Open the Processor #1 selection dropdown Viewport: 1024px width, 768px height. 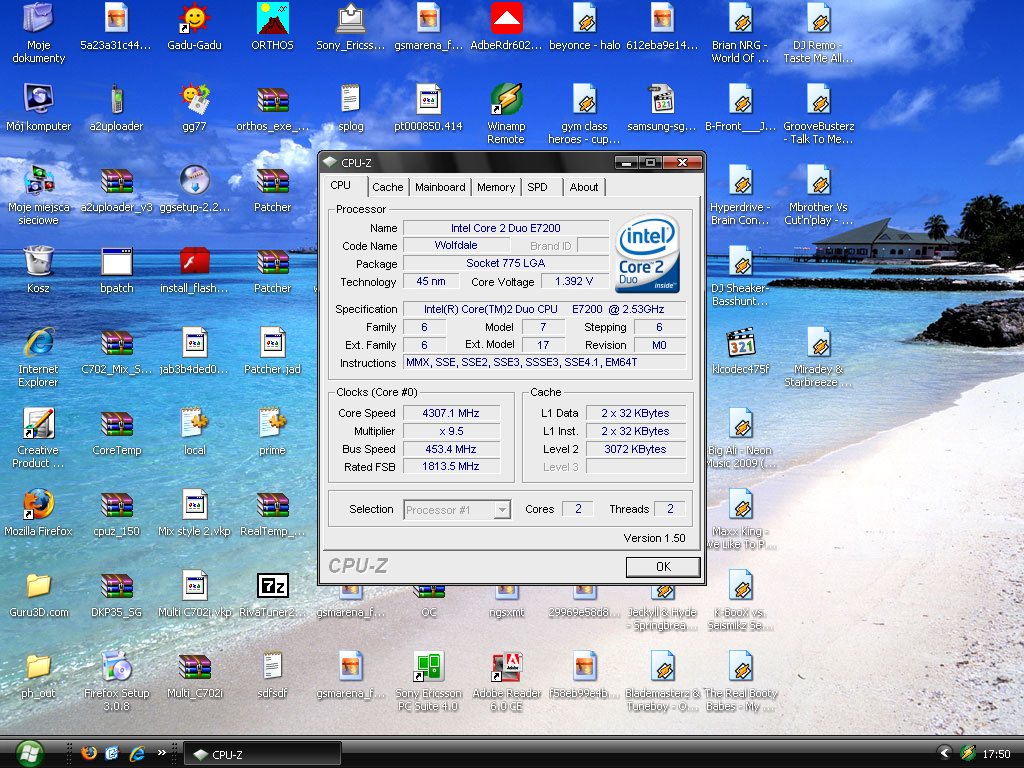tap(502, 509)
